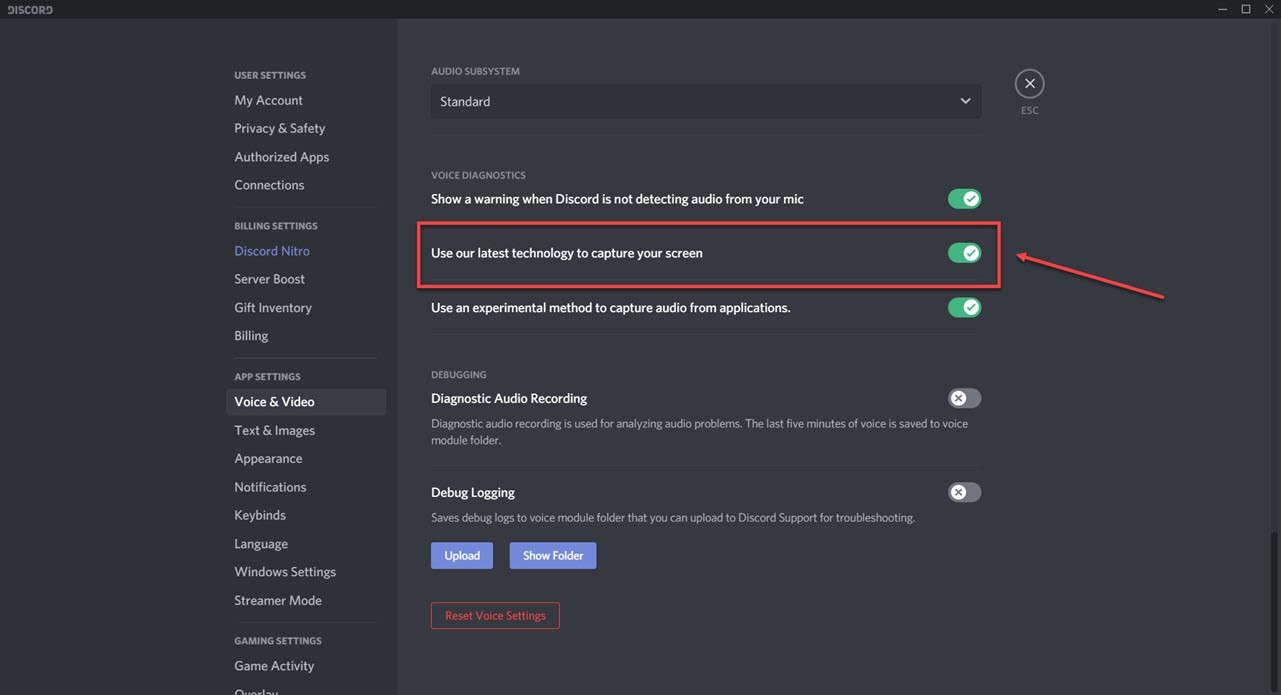Enable Debug Logging toggle
The height and width of the screenshot is (695, 1281).
(x=964, y=492)
